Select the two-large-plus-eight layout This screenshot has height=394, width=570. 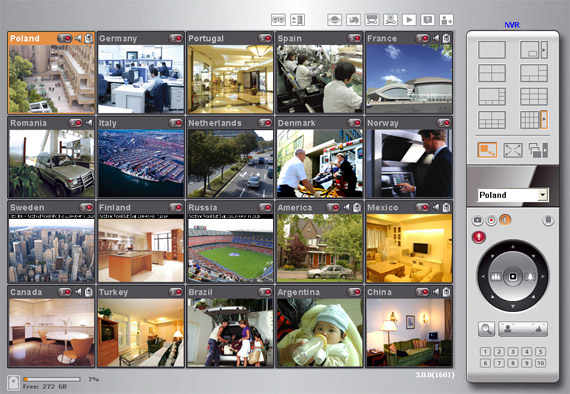492,120
